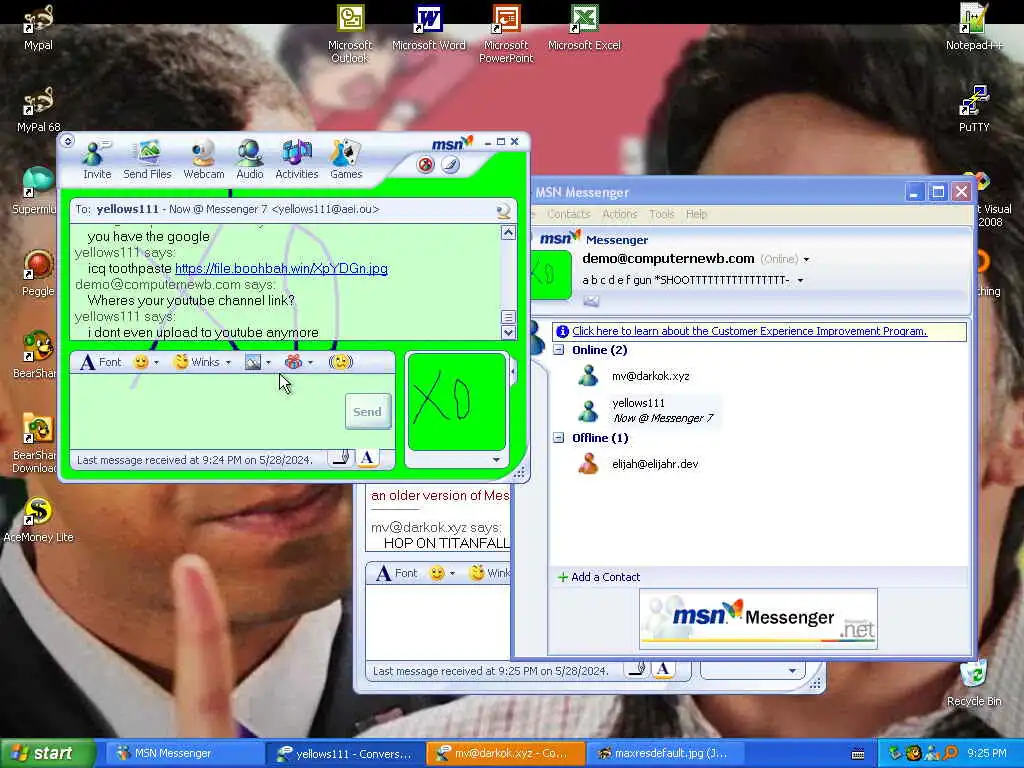Screen dimensions: 1024x768
Task: Open the personal message dropdown arrow
Action: pyautogui.click(x=800, y=281)
